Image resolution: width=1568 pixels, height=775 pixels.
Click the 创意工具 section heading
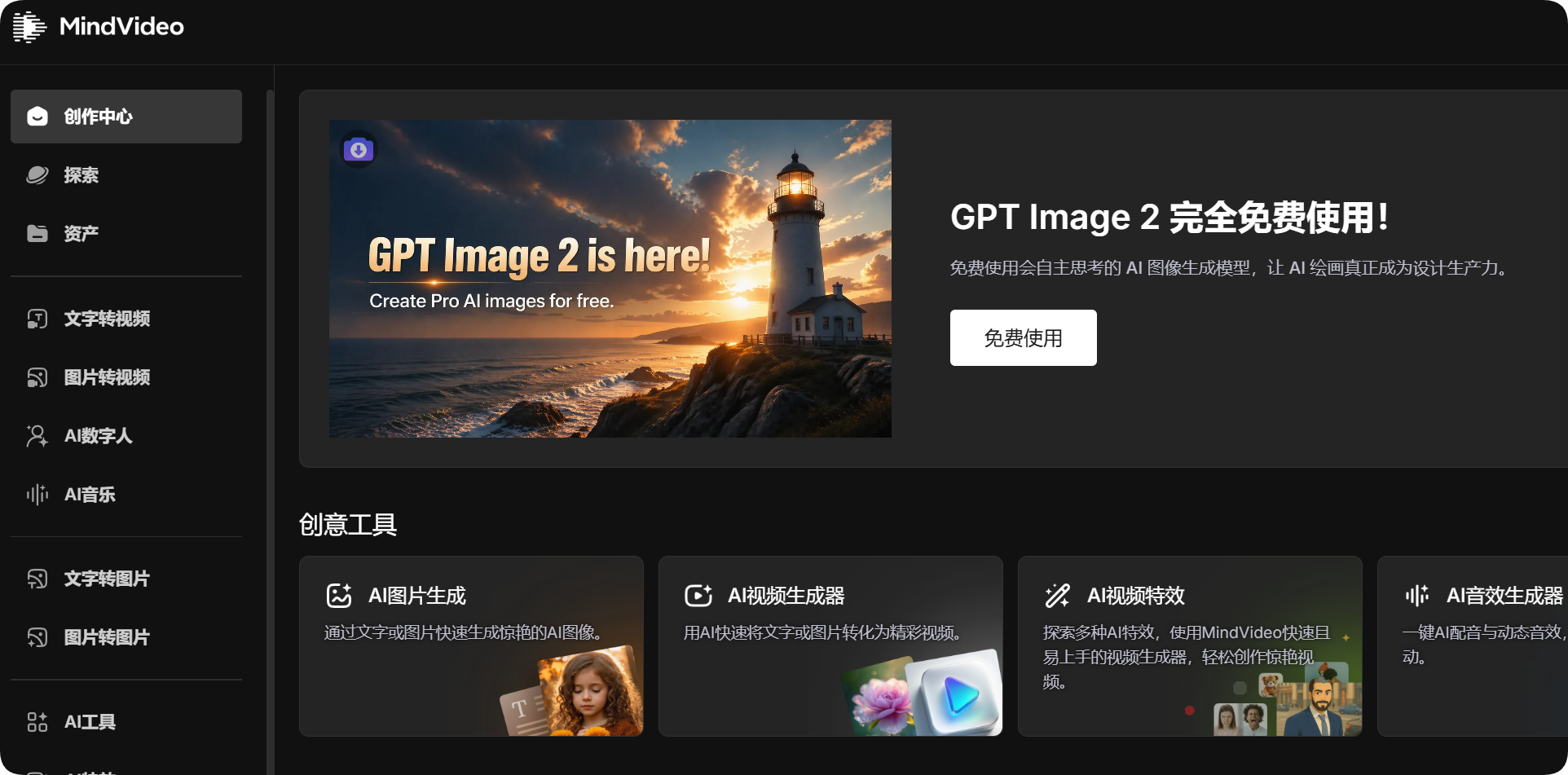(x=348, y=525)
